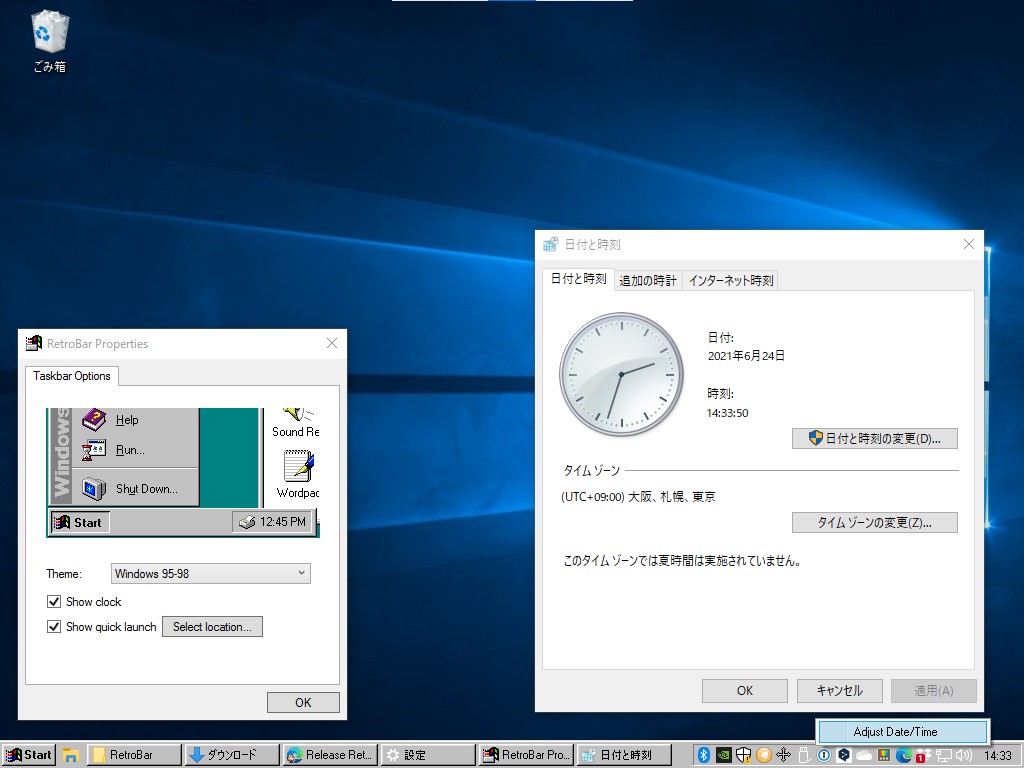Uncheck the Show clock checkbox
This screenshot has width=1024, height=768.
pos(54,601)
